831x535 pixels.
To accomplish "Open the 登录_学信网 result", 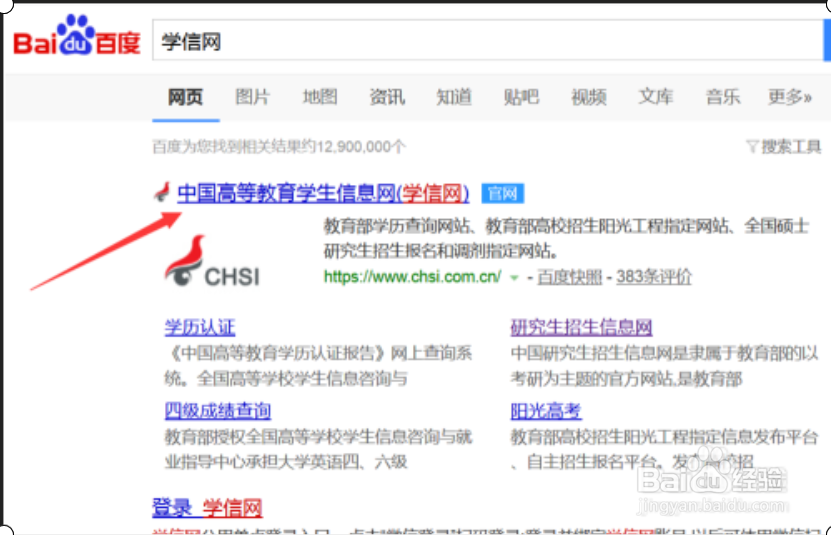I will (207, 508).
